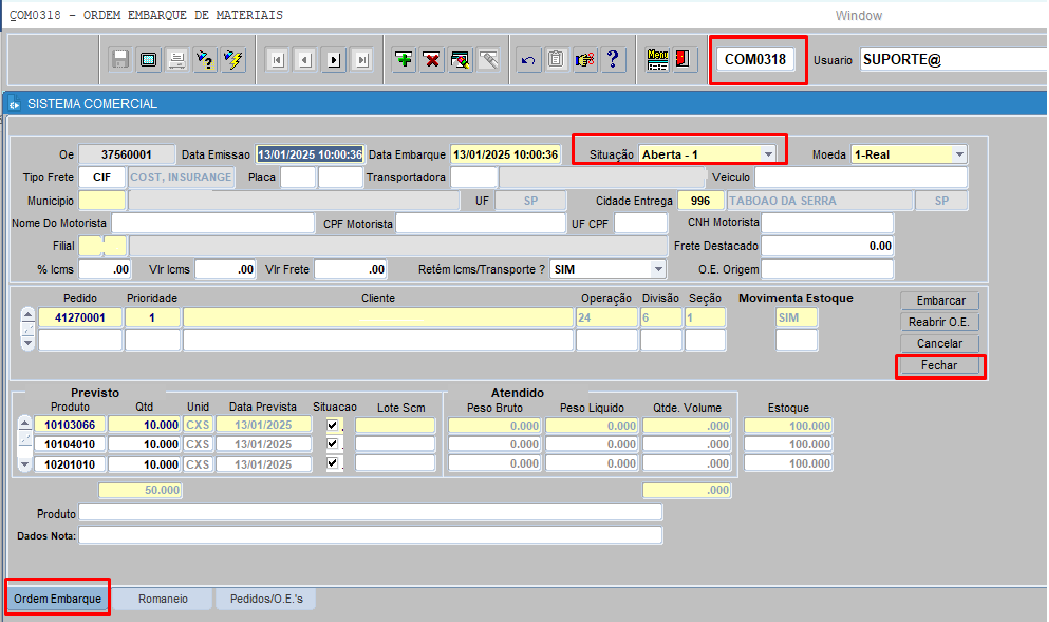Open the Retém Icms/Transporte dropdown

tap(658, 270)
